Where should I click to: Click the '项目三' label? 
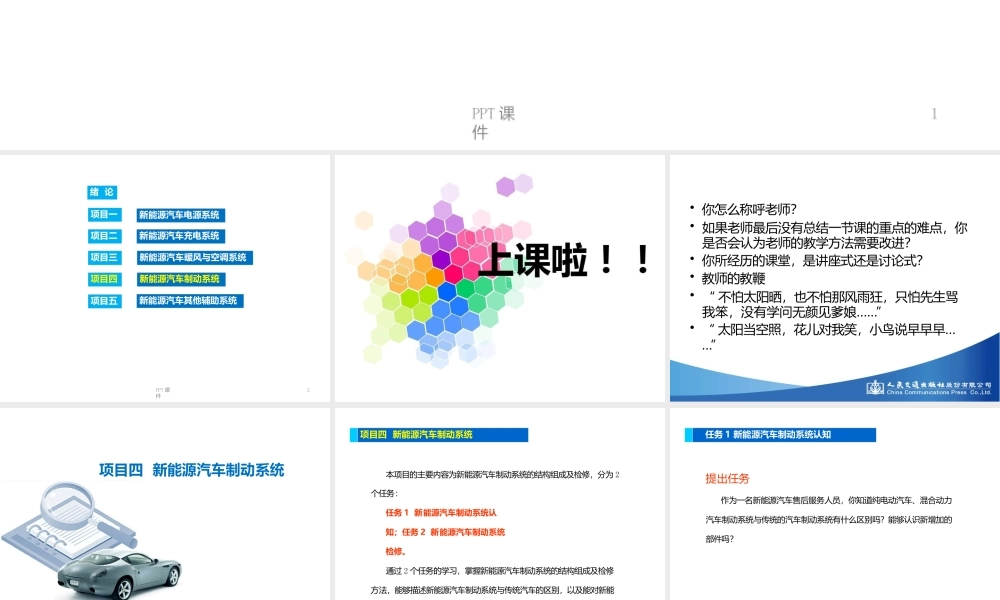[104, 258]
